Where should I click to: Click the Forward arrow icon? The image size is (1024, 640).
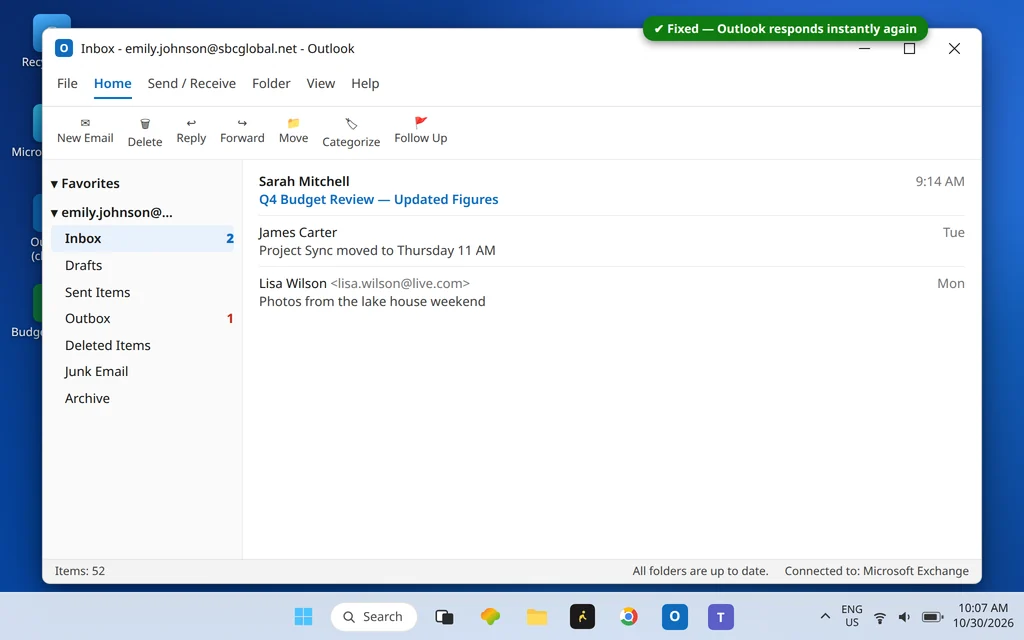242,123
